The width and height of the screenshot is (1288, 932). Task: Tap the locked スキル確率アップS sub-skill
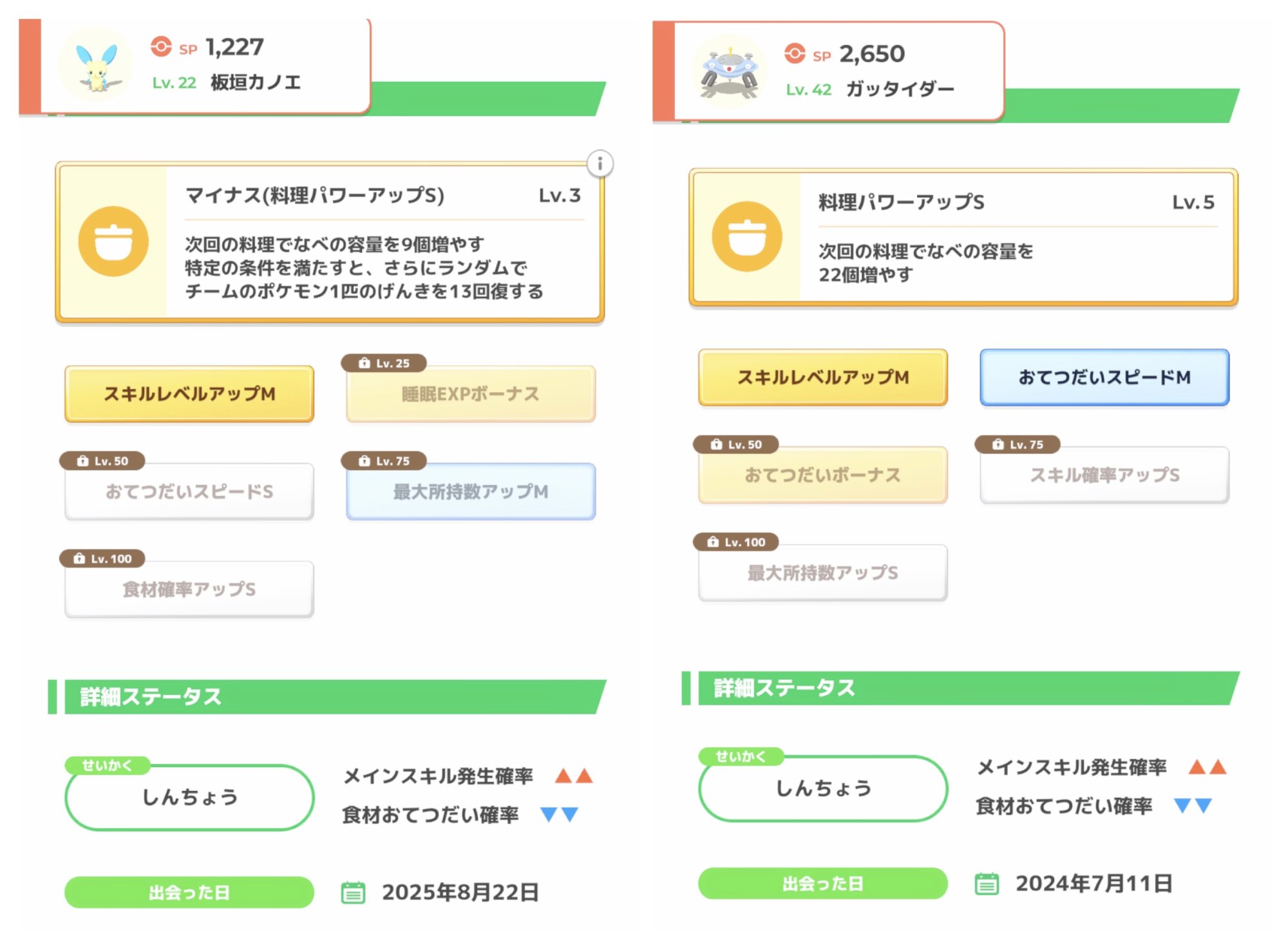pos(1104,475)
